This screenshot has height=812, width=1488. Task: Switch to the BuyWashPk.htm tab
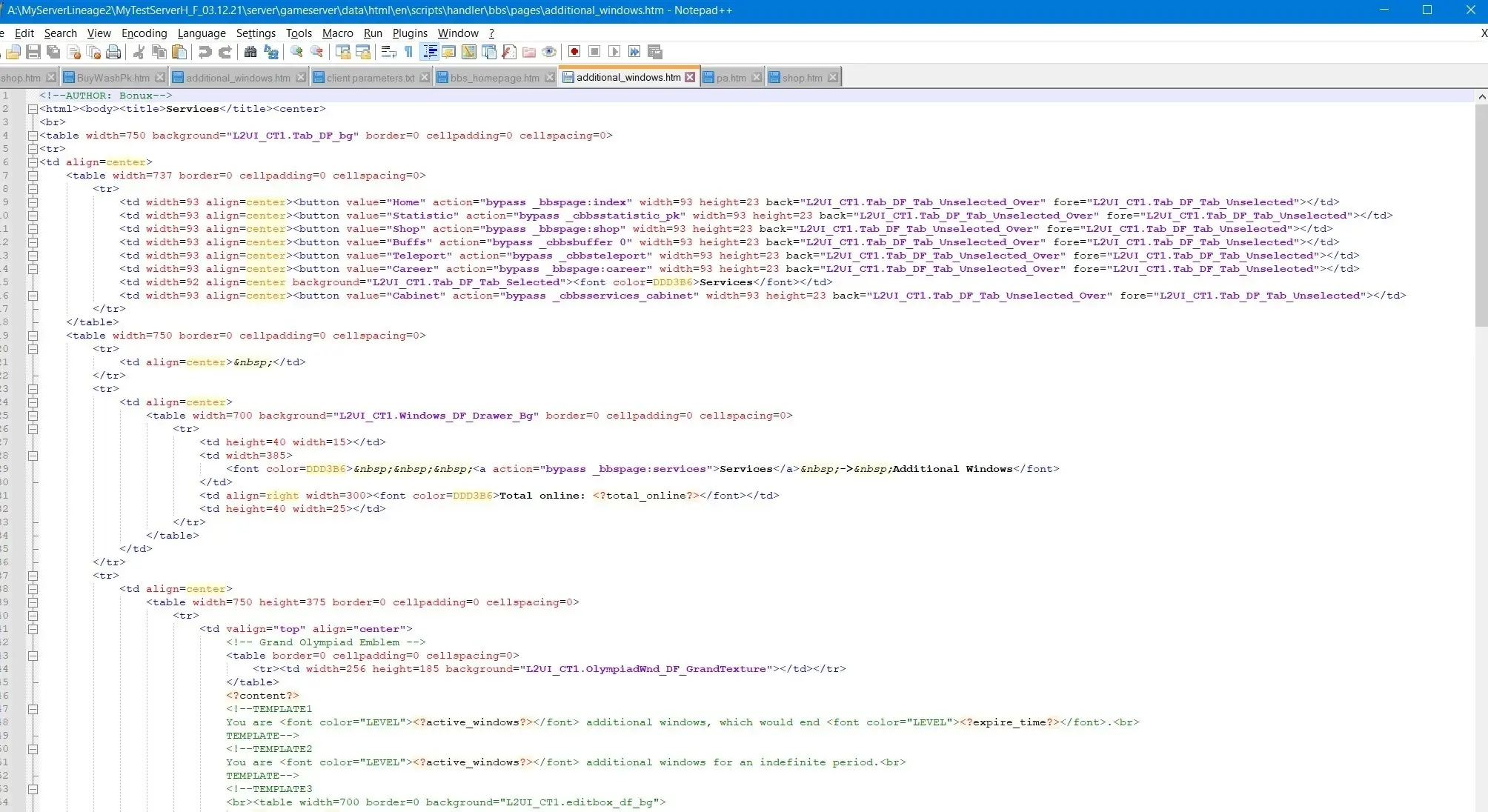[113, 78]
